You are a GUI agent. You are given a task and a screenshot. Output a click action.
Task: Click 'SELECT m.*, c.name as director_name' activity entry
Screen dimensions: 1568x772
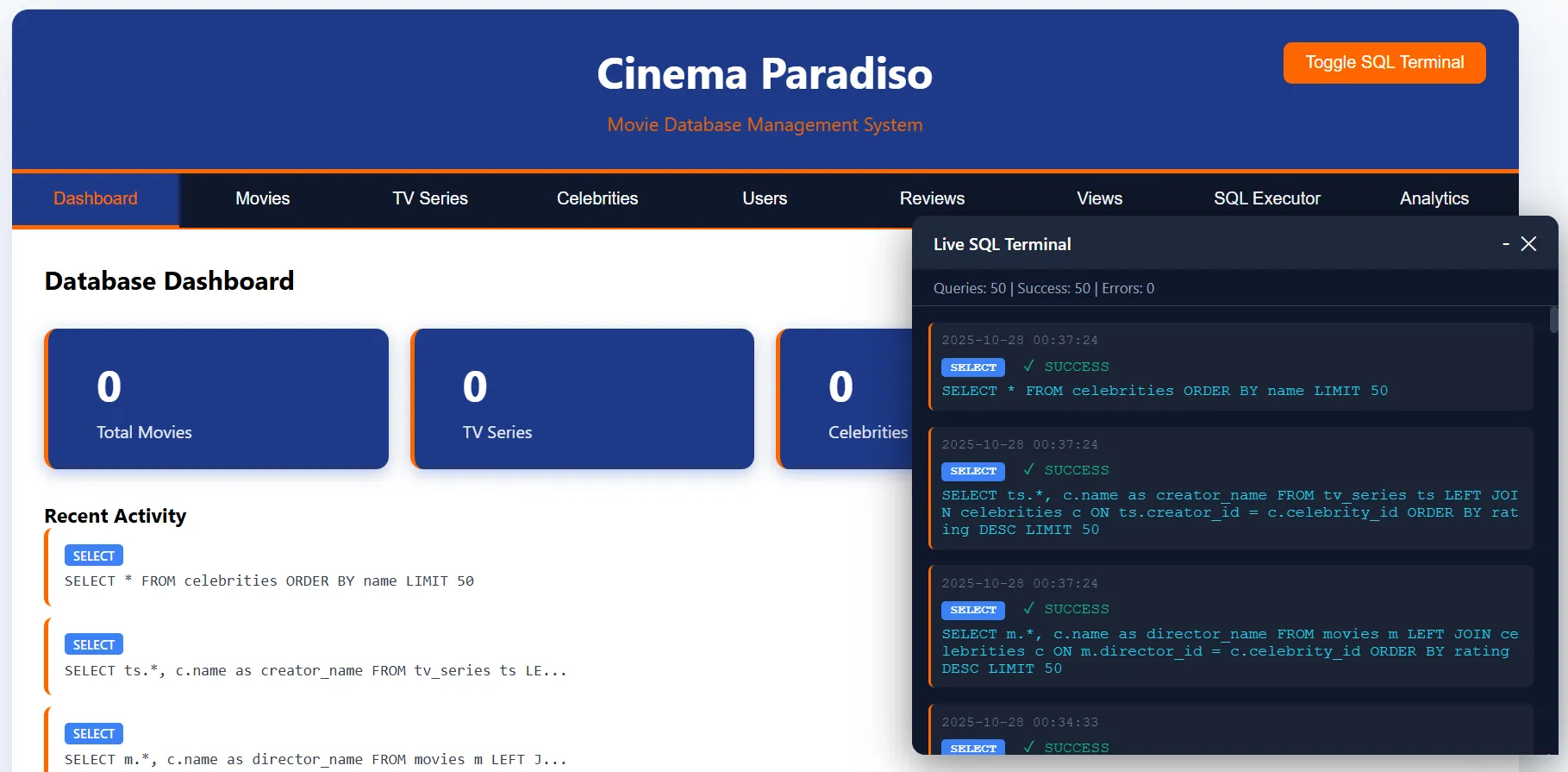click(315, 760)
